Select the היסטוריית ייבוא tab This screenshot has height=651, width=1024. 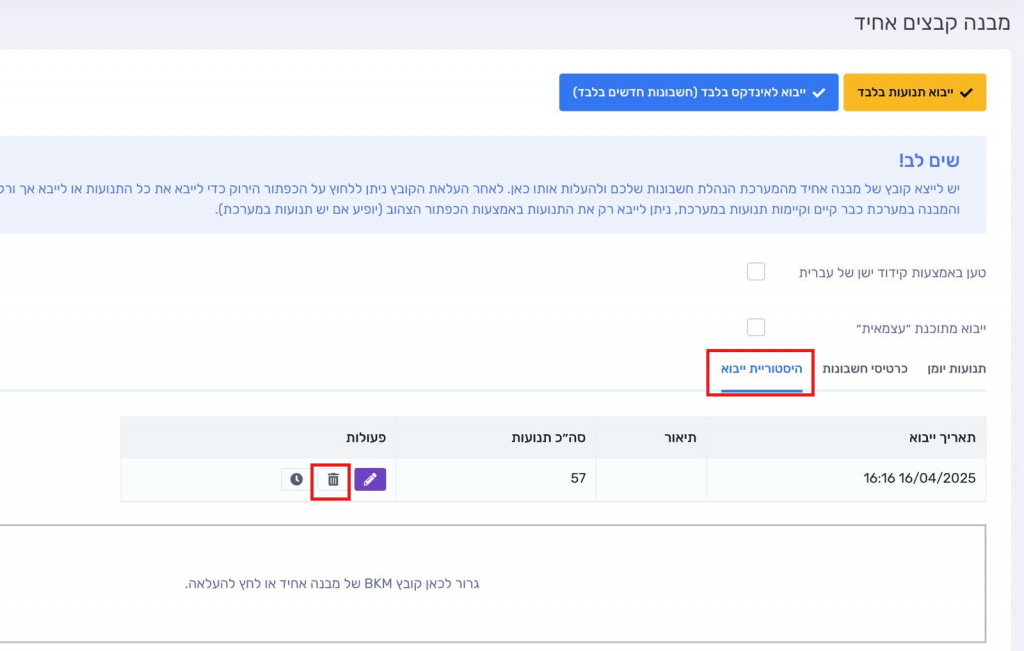pyautogui.click(x=761, y=369)
